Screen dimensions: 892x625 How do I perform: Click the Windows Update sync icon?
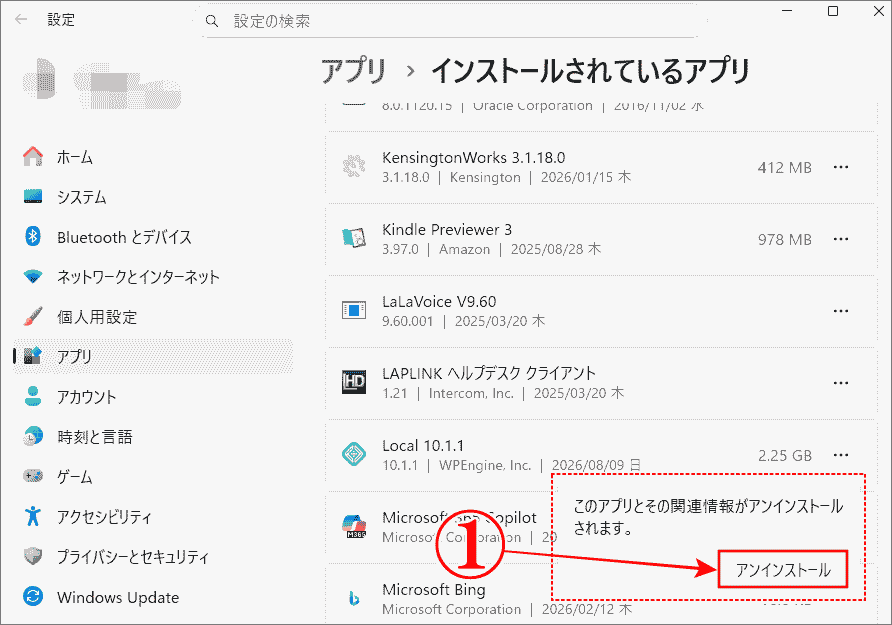[33, 597]
